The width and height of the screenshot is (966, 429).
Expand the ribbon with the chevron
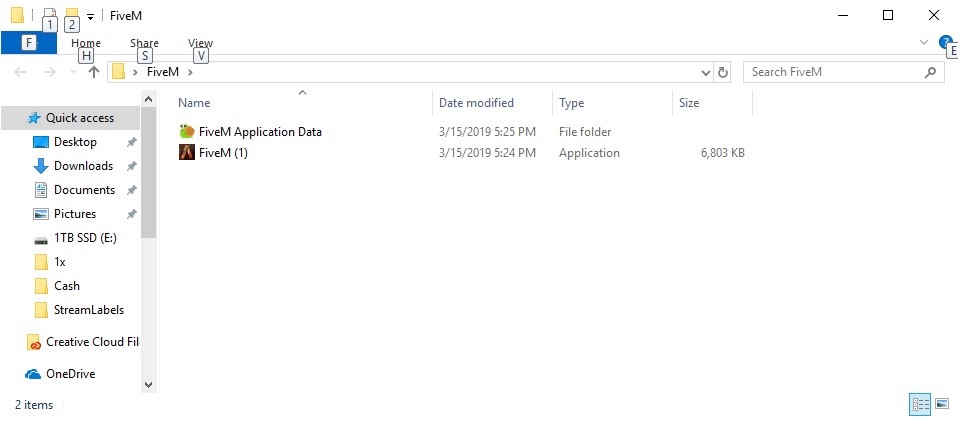point(923,43)
